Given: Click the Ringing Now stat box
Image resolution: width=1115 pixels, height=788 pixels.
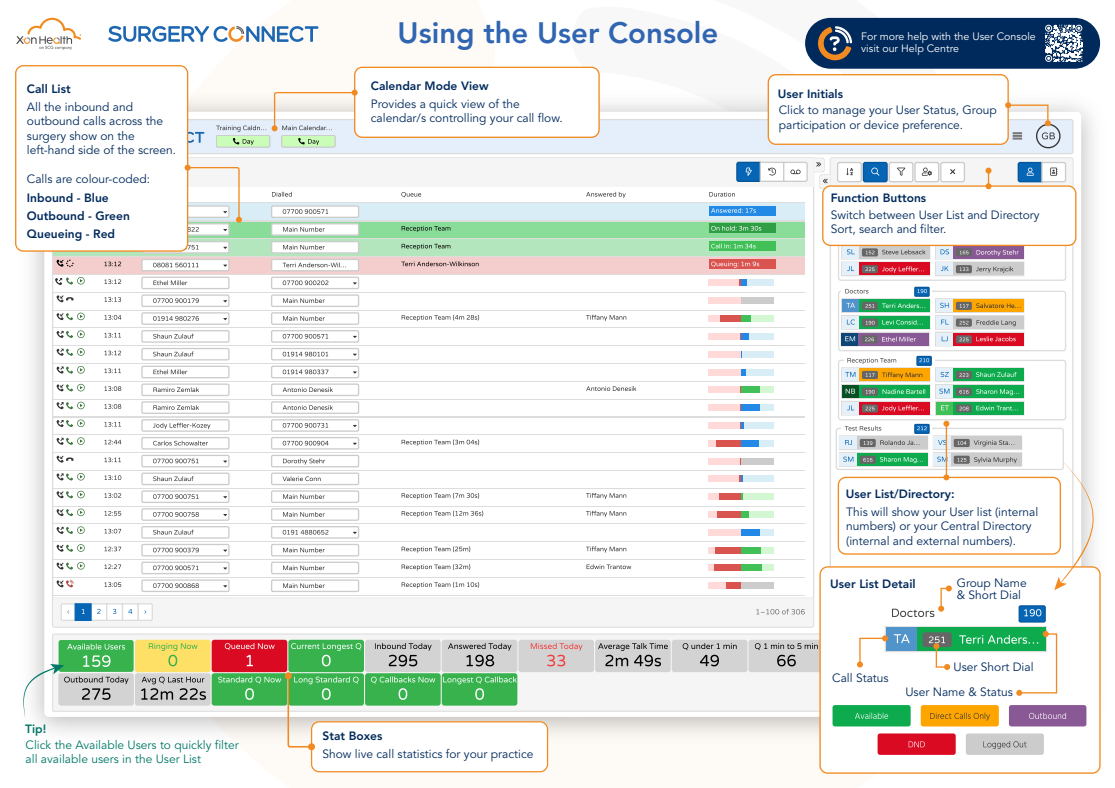Looking at the screenshot, I should coord(173,655).
